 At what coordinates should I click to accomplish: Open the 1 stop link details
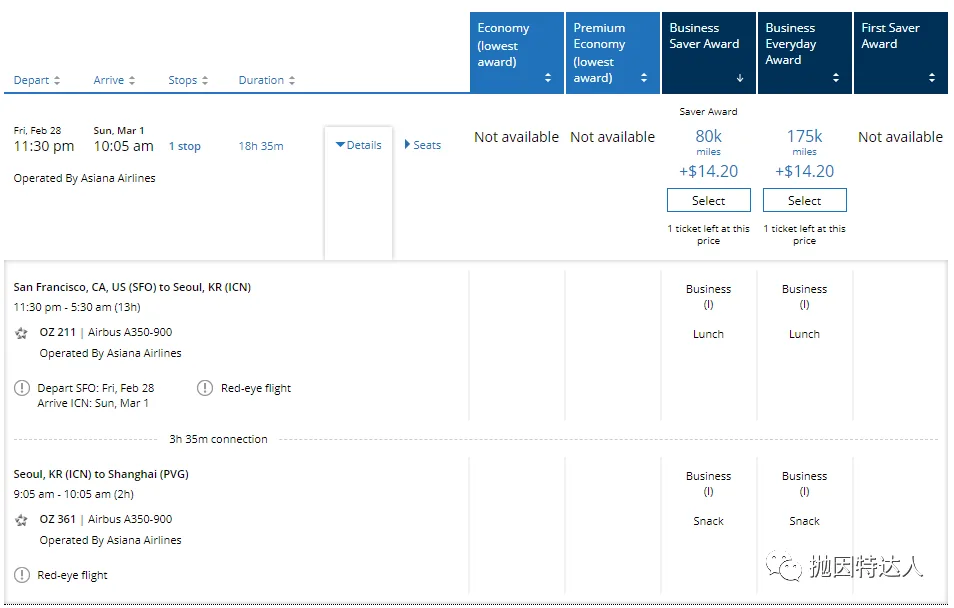(x=185, y=146)
